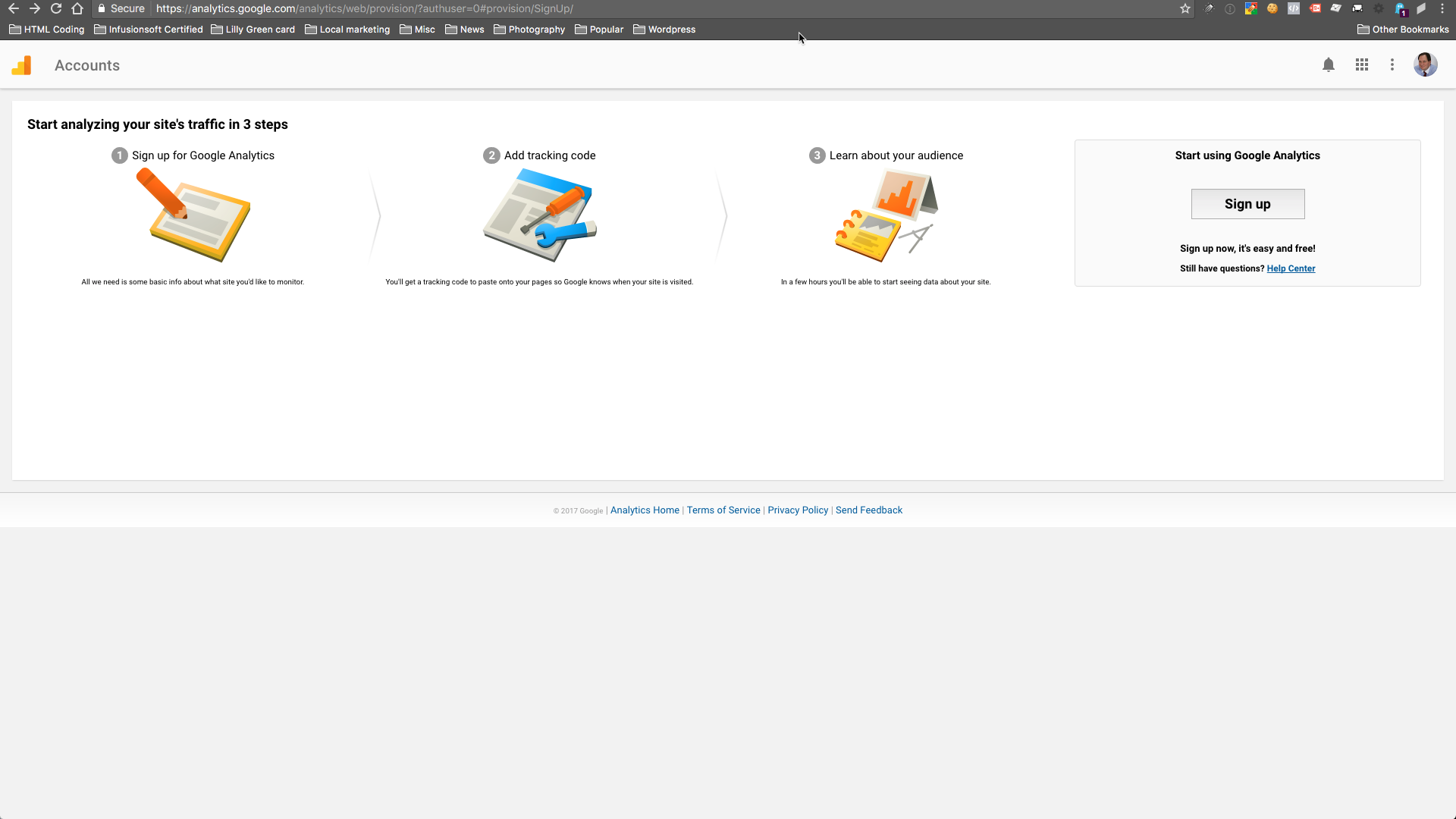
Task: Click the 'Add tracking code' step label
Action: tap(550, 155)
